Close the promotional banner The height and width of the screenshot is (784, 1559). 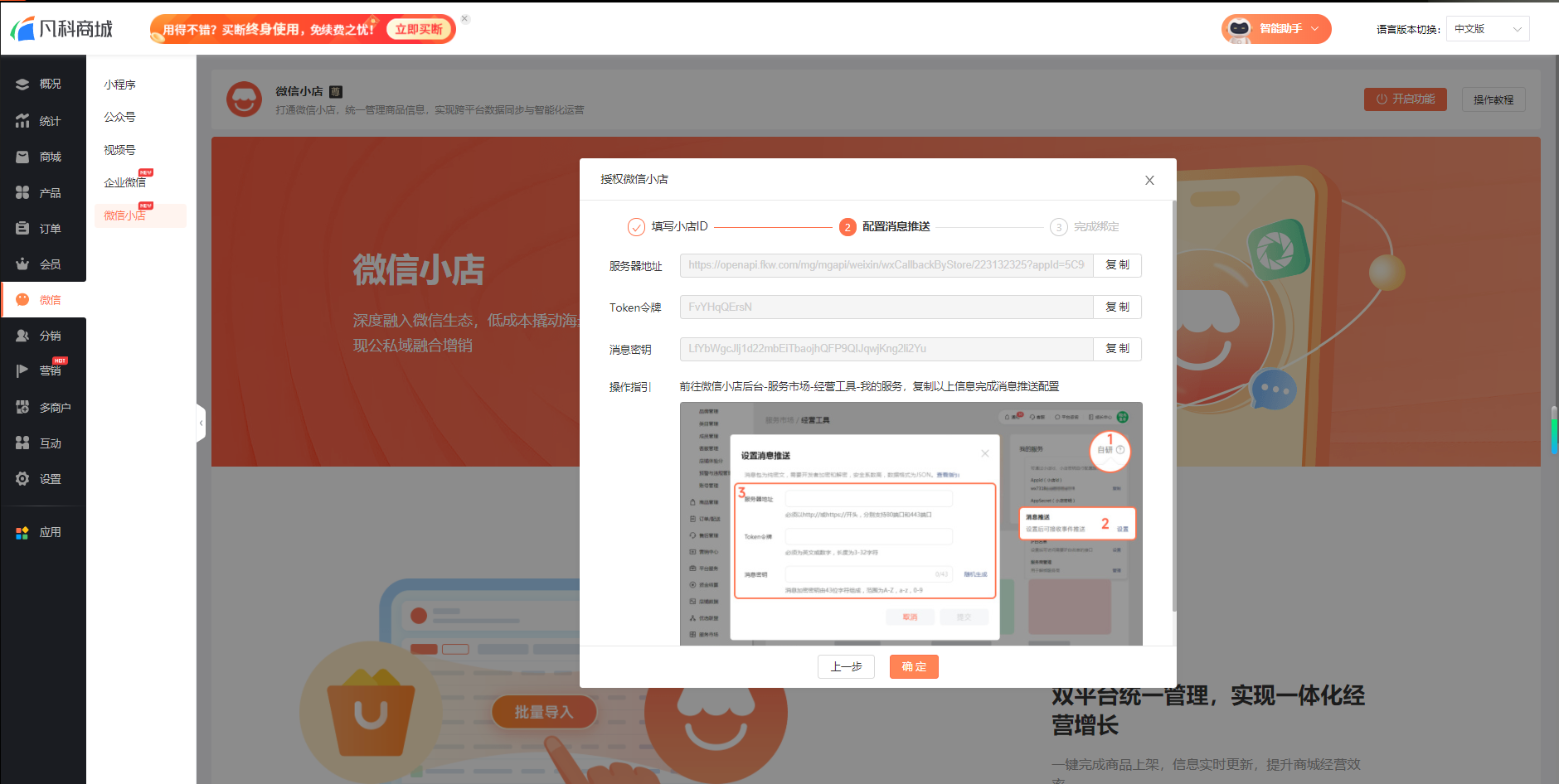pyautogui.click(x=465, y=18)
